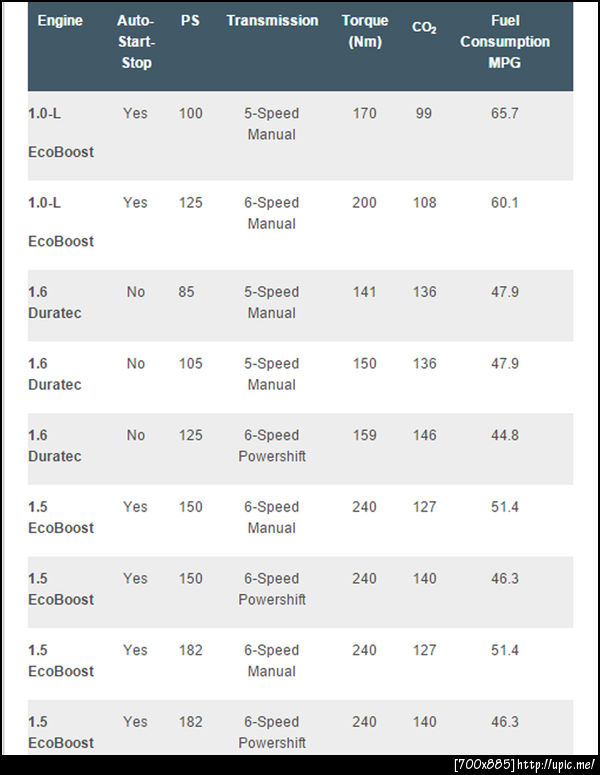Select the CO2 value 146

pos(425,435)
